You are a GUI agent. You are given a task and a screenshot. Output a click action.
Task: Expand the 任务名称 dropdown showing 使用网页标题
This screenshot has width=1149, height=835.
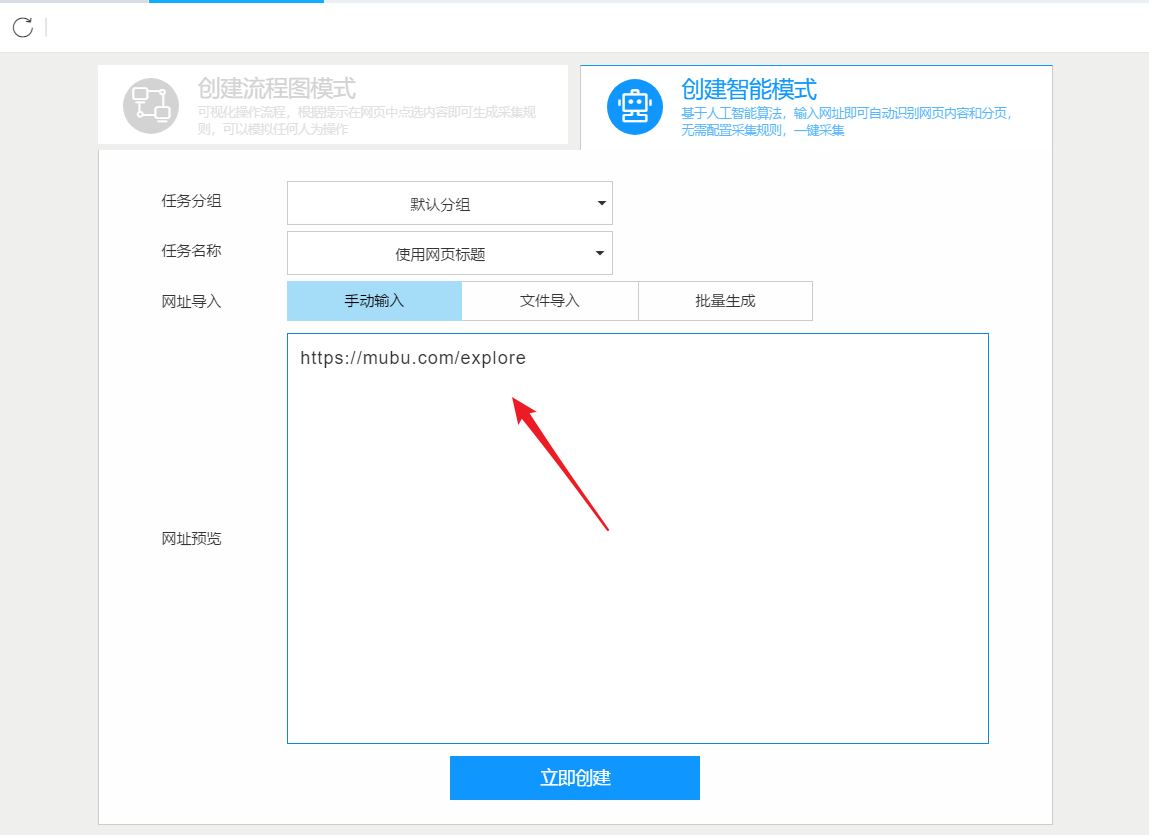(x=450, y=253)
